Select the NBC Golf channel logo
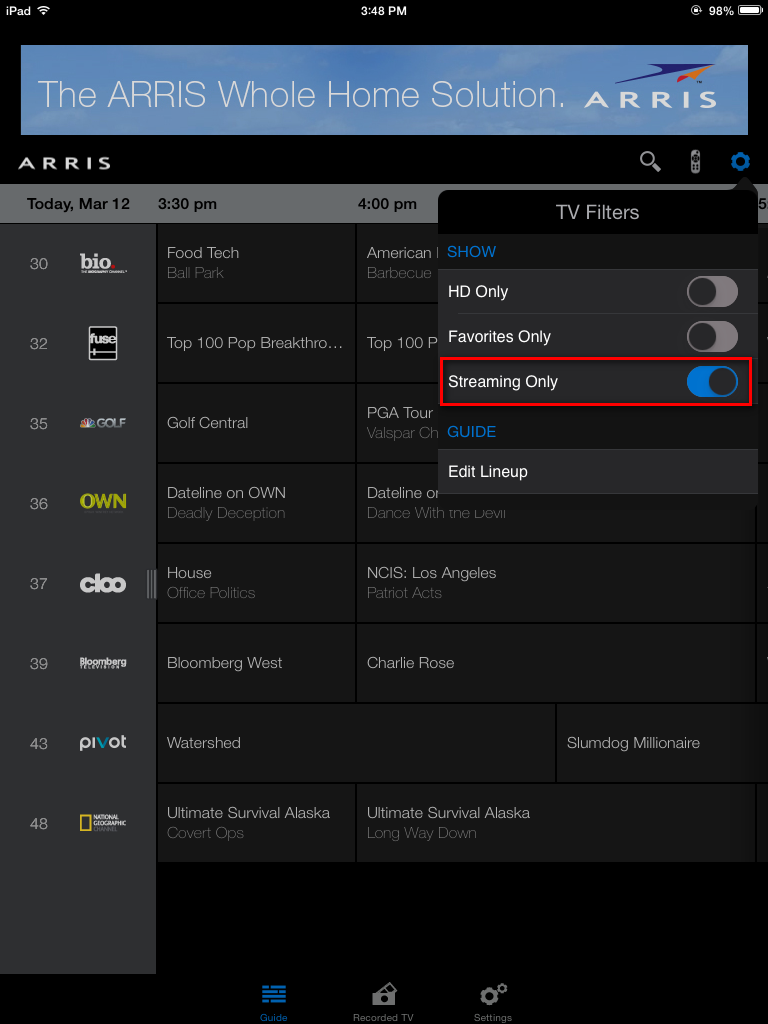The width and height of the screenshot is (768, 1024). tap(103, 423)
